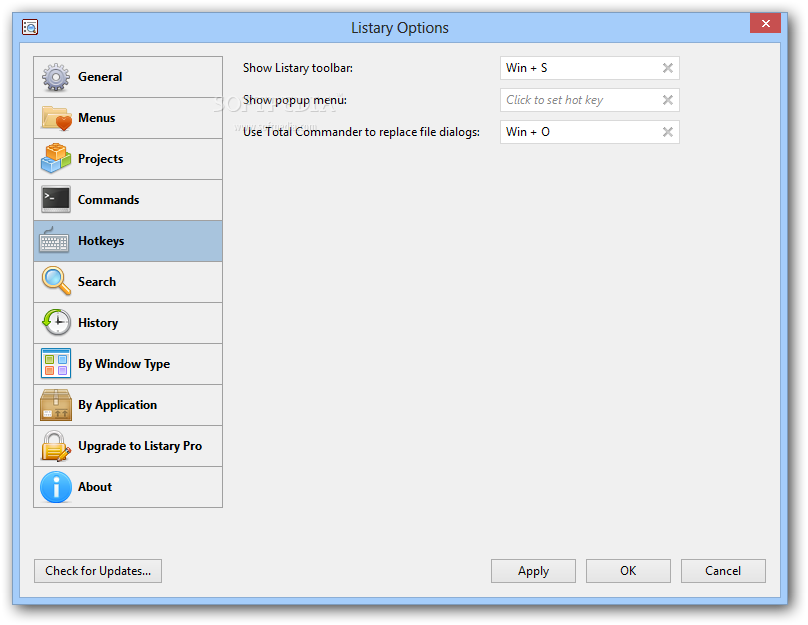Image resolution: width=808 pixels, height=625 pixels.
Task: Switch to the Menus section
Action: [x=128, y=118]
